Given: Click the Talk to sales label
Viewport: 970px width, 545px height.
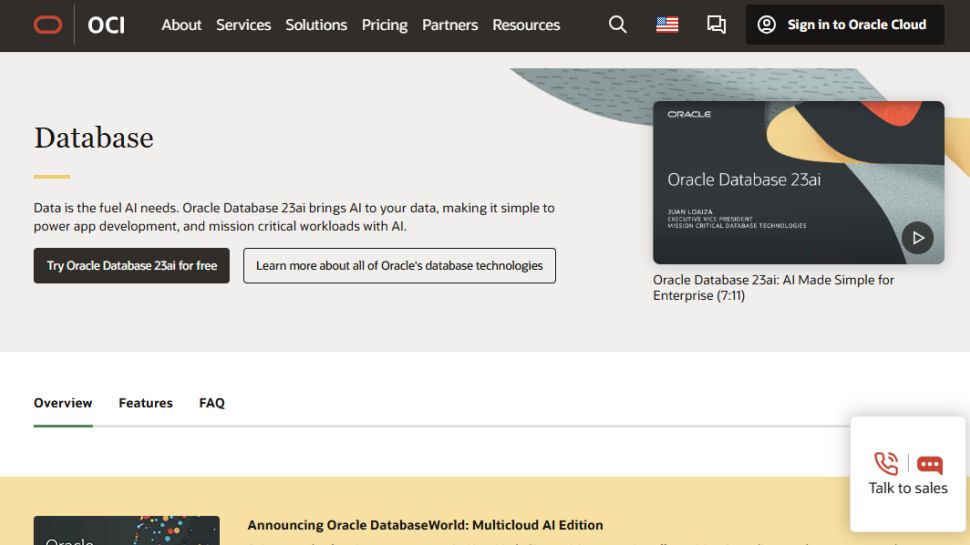Looking at the screenshot, I should click(908, 488).
